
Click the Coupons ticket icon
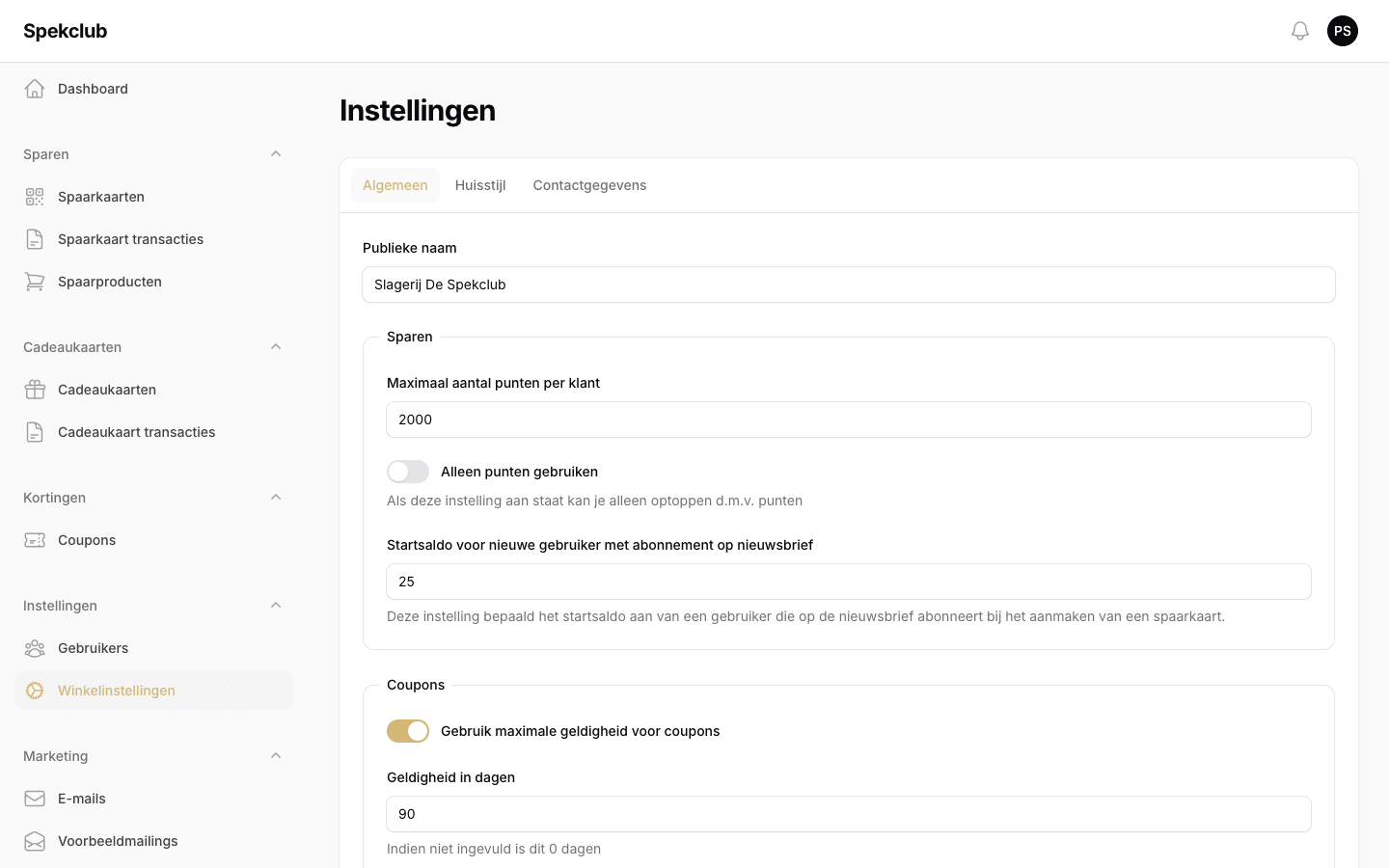coord(35,540)
